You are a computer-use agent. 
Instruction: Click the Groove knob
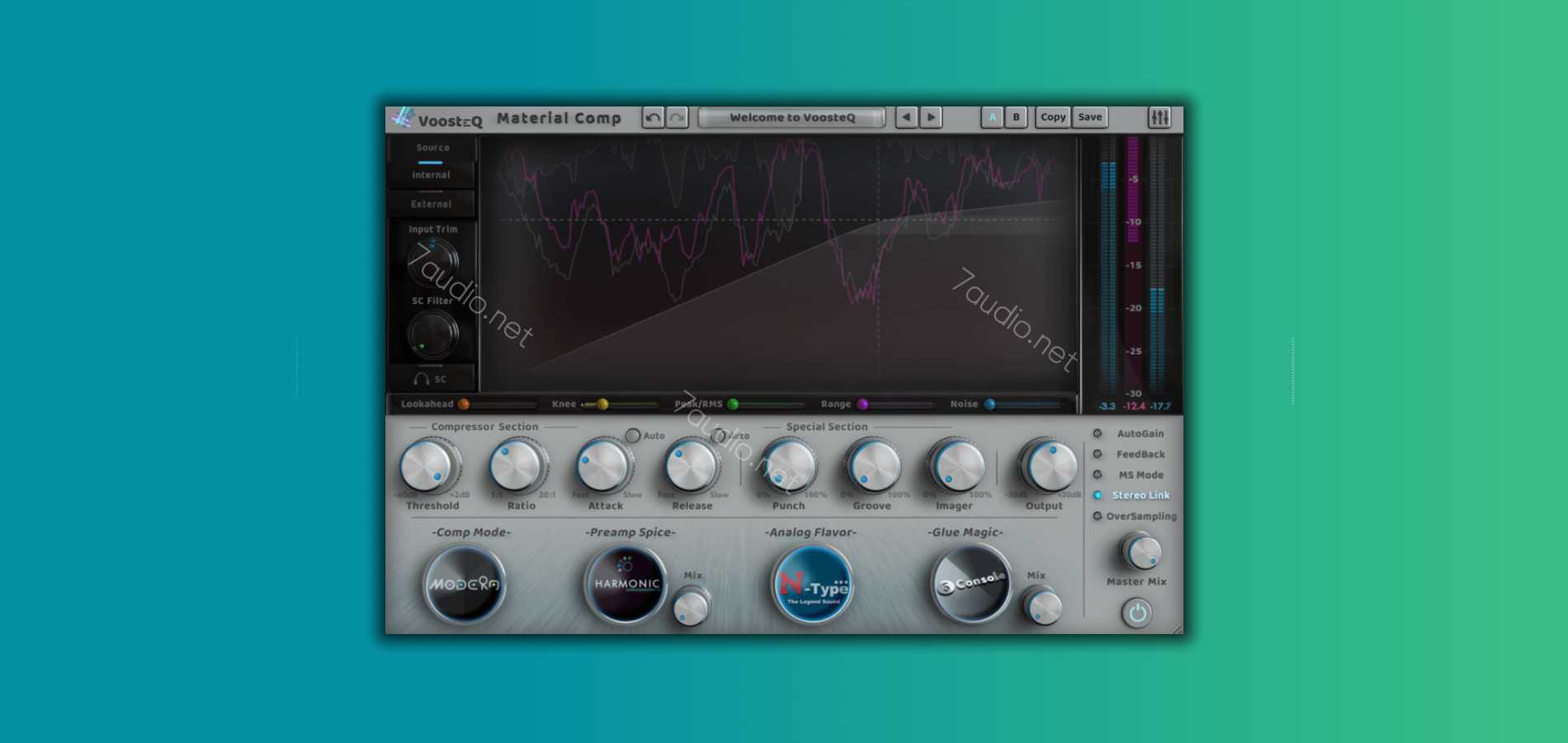click(873, 466)
